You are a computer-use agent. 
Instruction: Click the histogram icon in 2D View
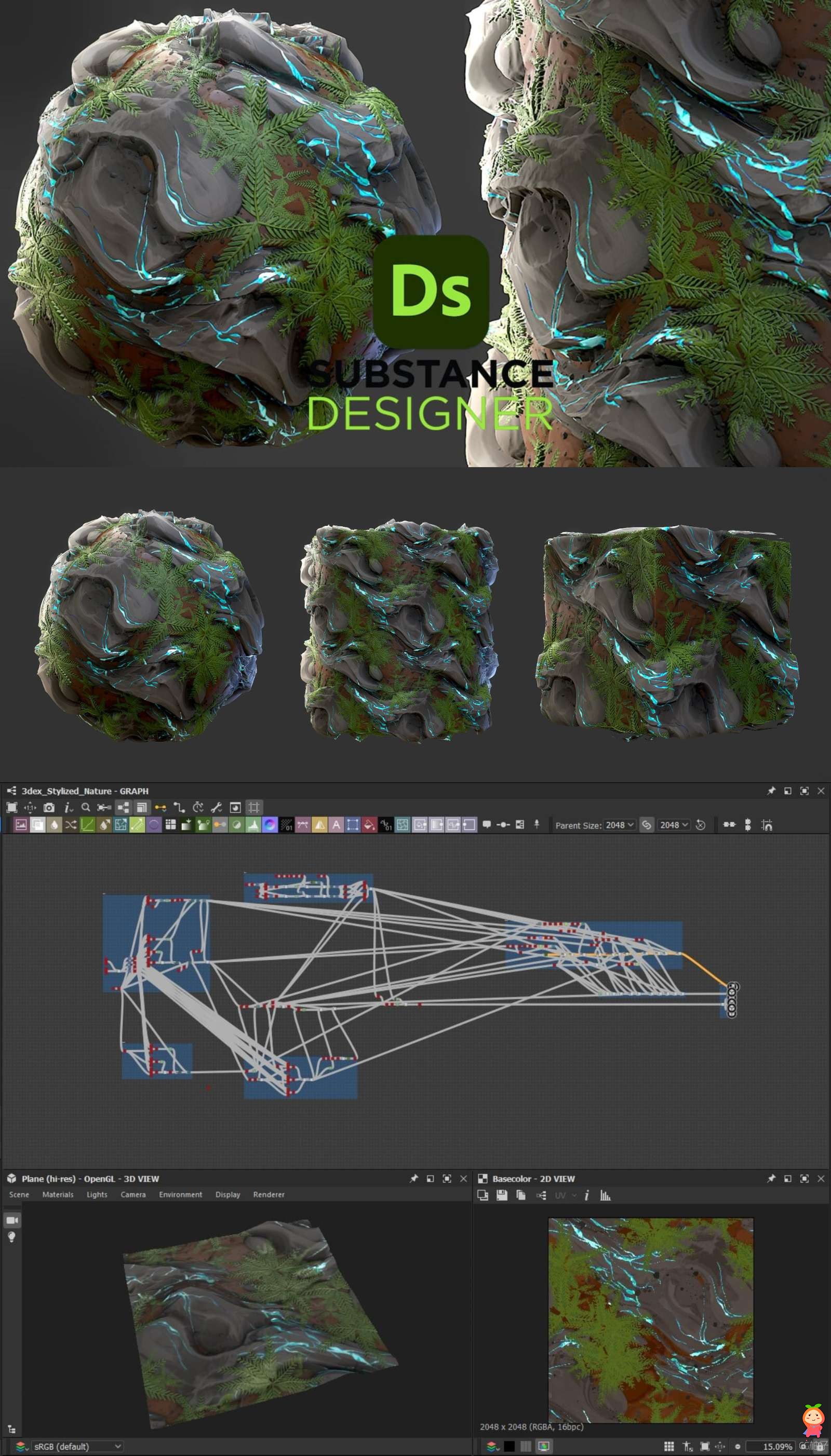pos(605,1195)
